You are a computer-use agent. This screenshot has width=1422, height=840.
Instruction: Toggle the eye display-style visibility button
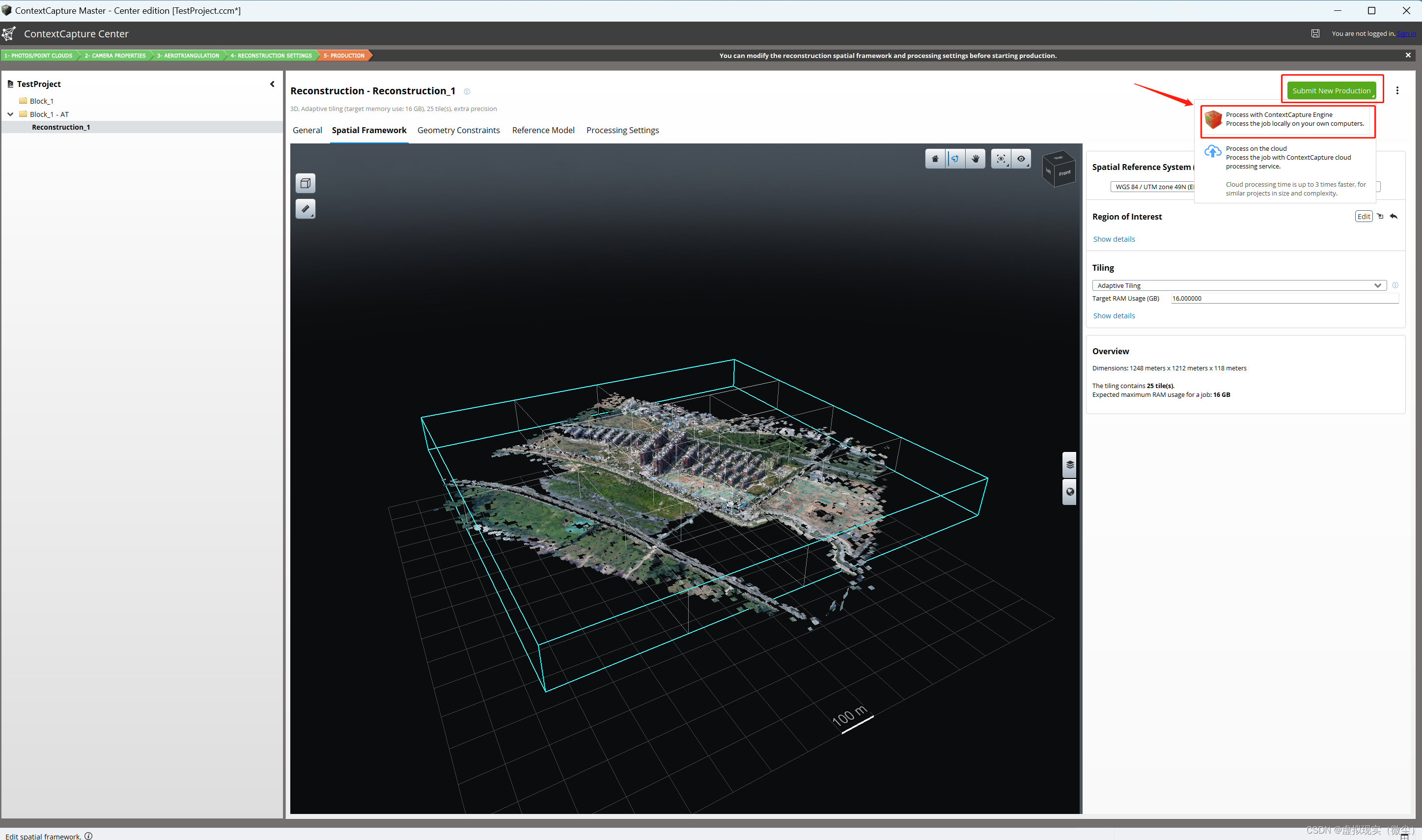pyautogui.click(x=1021, y=159)
